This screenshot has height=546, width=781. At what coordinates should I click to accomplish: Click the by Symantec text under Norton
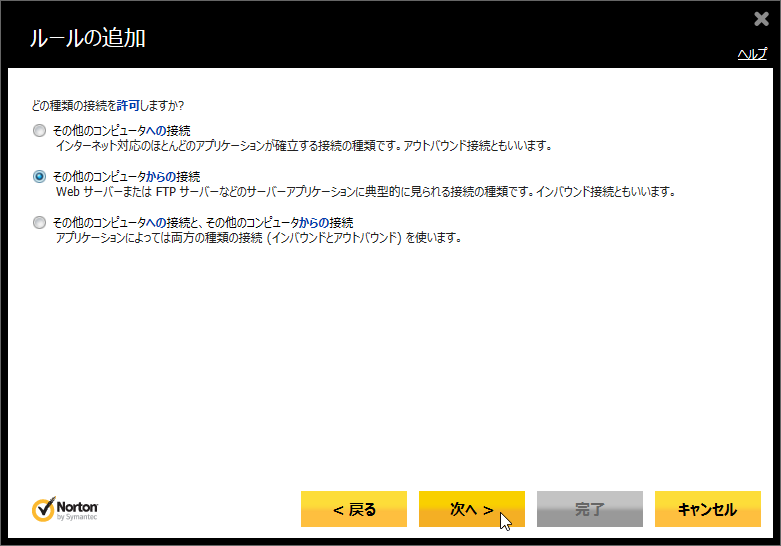pyautogui.click(x=78, y=517)
